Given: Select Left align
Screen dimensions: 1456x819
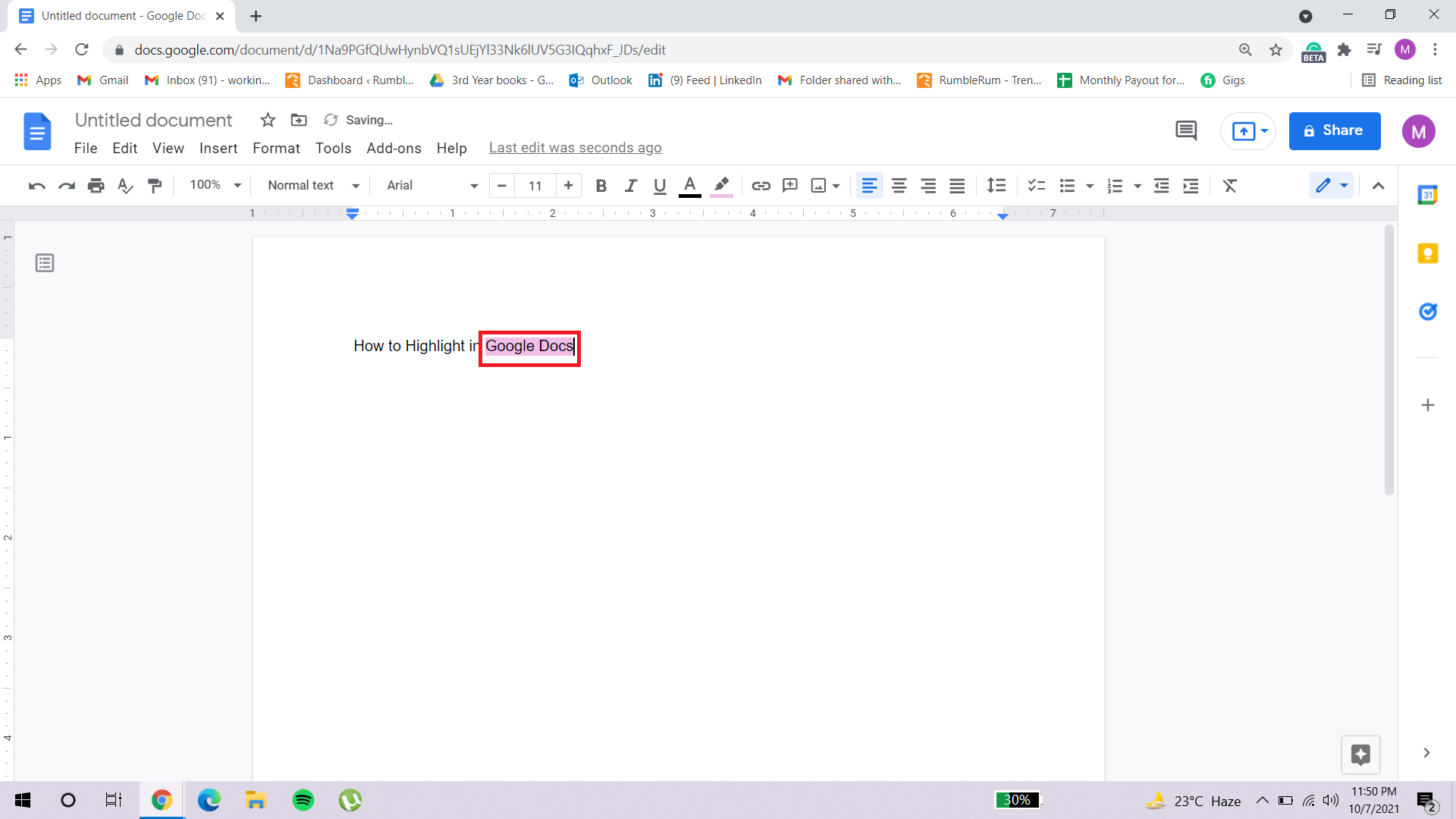Looking at the screenshot, I should [869, 186].
